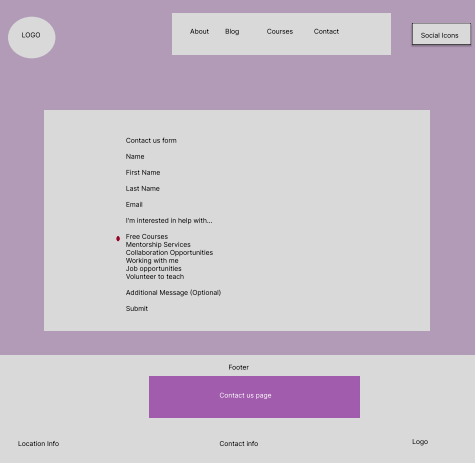
Task: Select the Contact navigation item
Action: click(x=326, y=31)
